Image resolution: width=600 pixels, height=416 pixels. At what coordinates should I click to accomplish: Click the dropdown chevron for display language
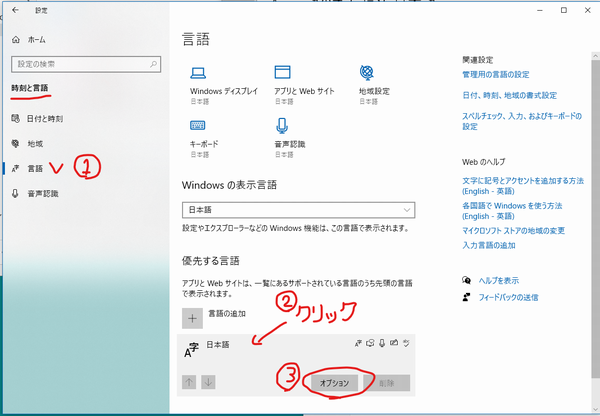point(407,210)
